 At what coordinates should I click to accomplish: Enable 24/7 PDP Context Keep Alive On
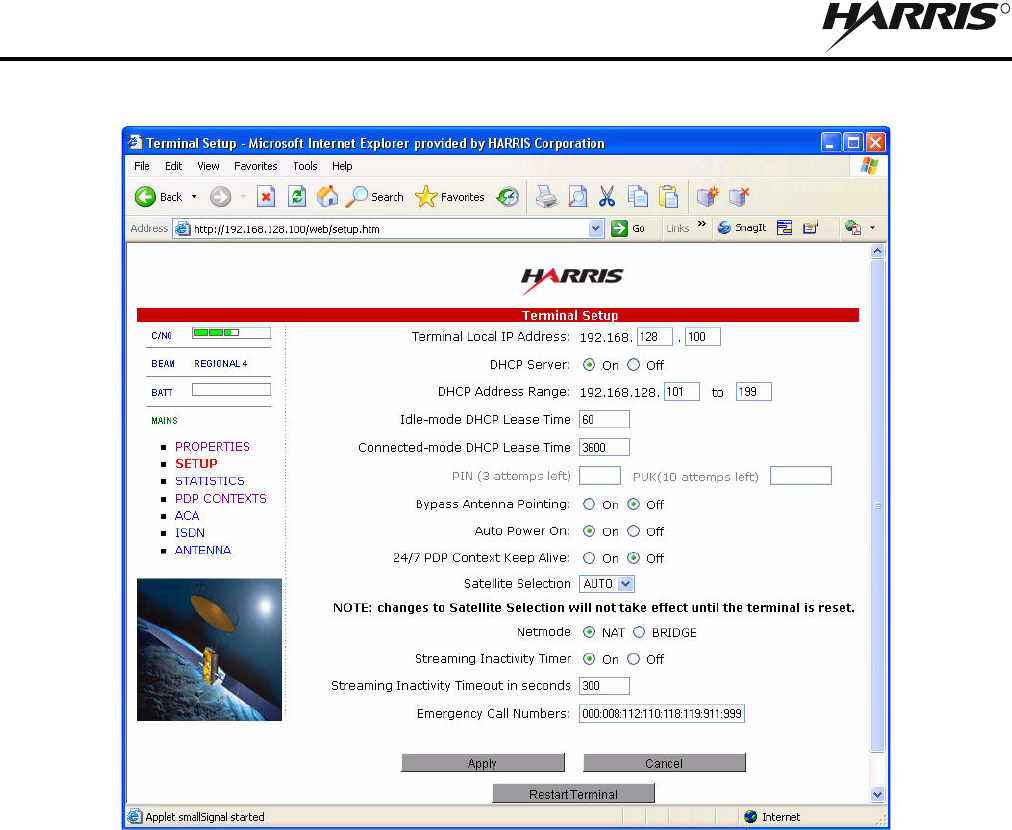[x=589, y=558]
